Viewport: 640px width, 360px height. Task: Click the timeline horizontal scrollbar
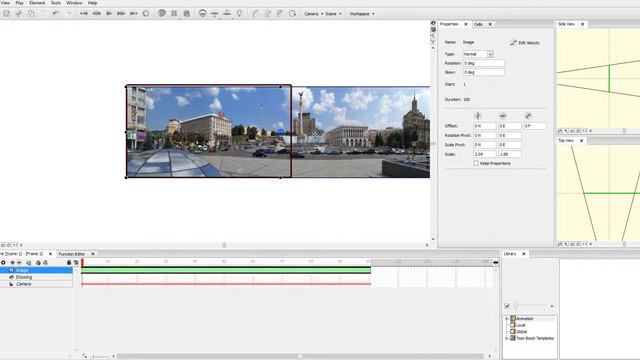tap(301, 356)
